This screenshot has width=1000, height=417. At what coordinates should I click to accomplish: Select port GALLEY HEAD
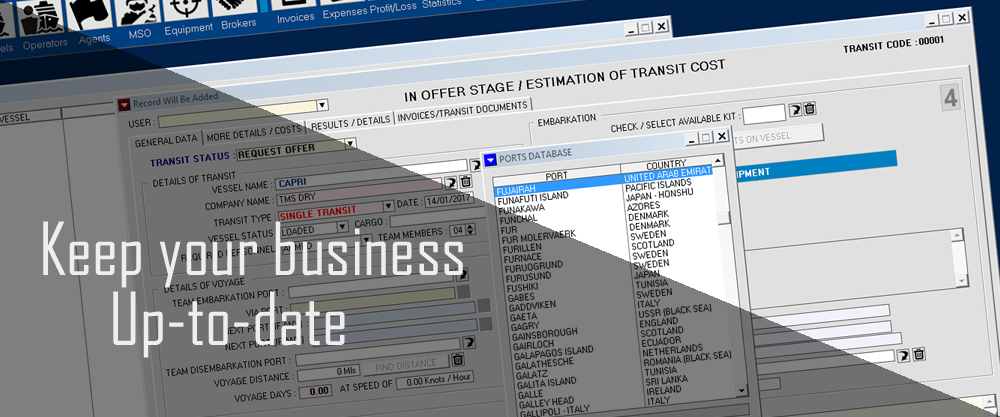[546, 402]
